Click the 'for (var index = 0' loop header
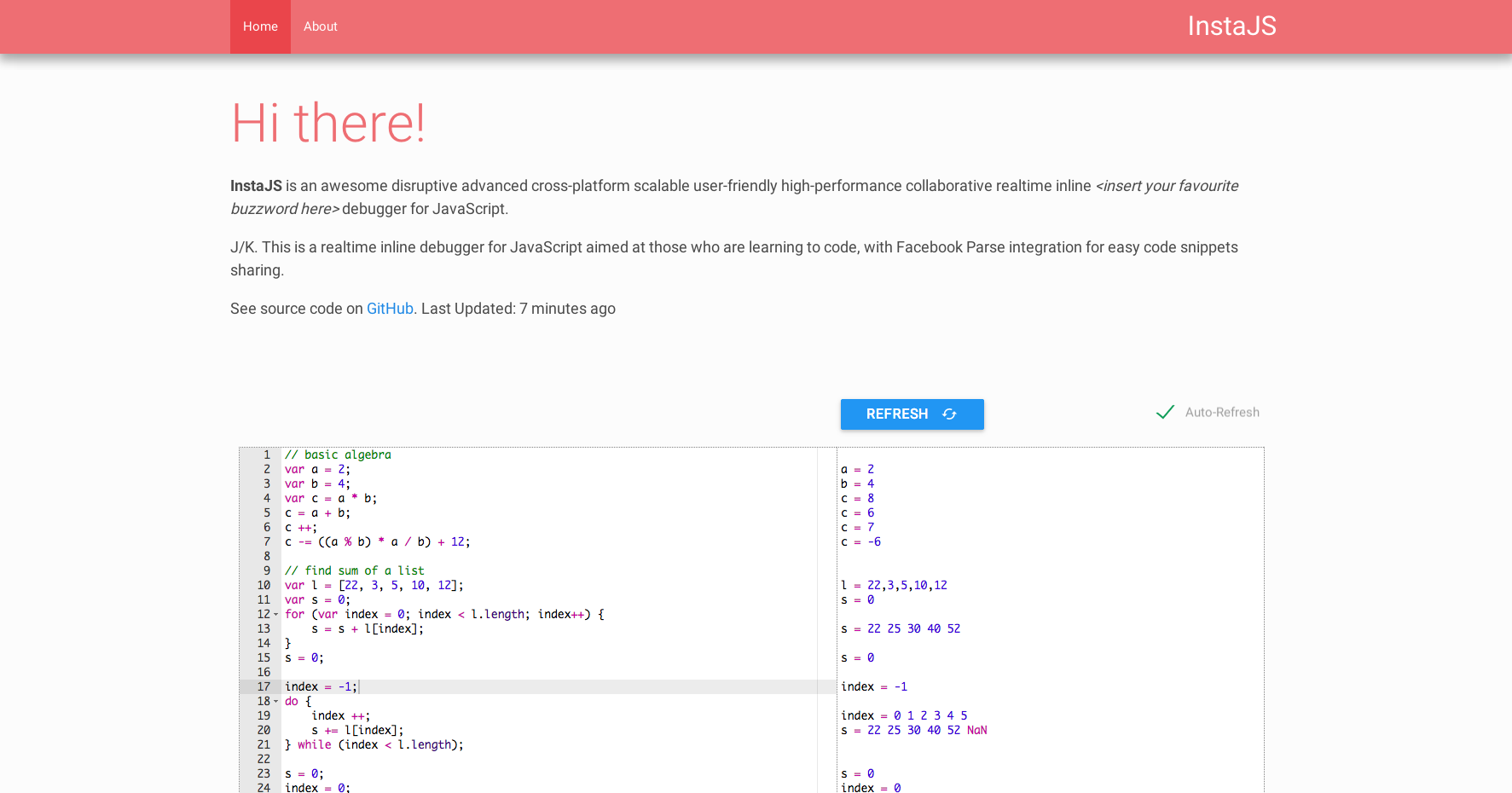 [444, 615]
